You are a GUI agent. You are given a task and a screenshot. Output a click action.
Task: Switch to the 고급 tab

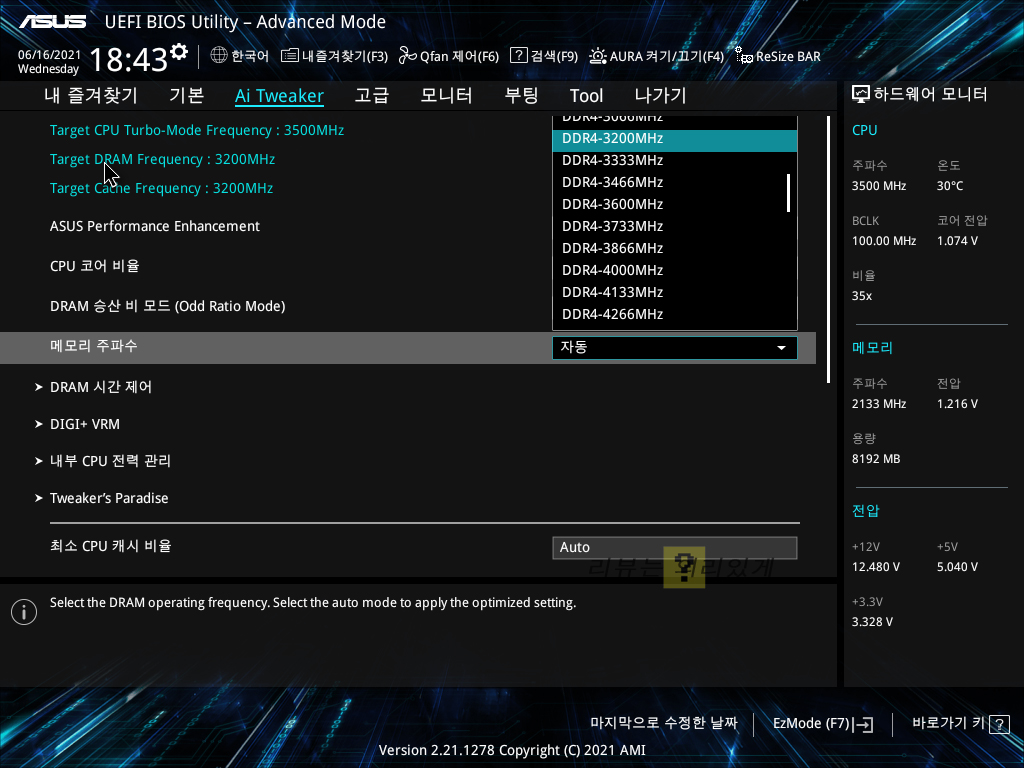372,95
